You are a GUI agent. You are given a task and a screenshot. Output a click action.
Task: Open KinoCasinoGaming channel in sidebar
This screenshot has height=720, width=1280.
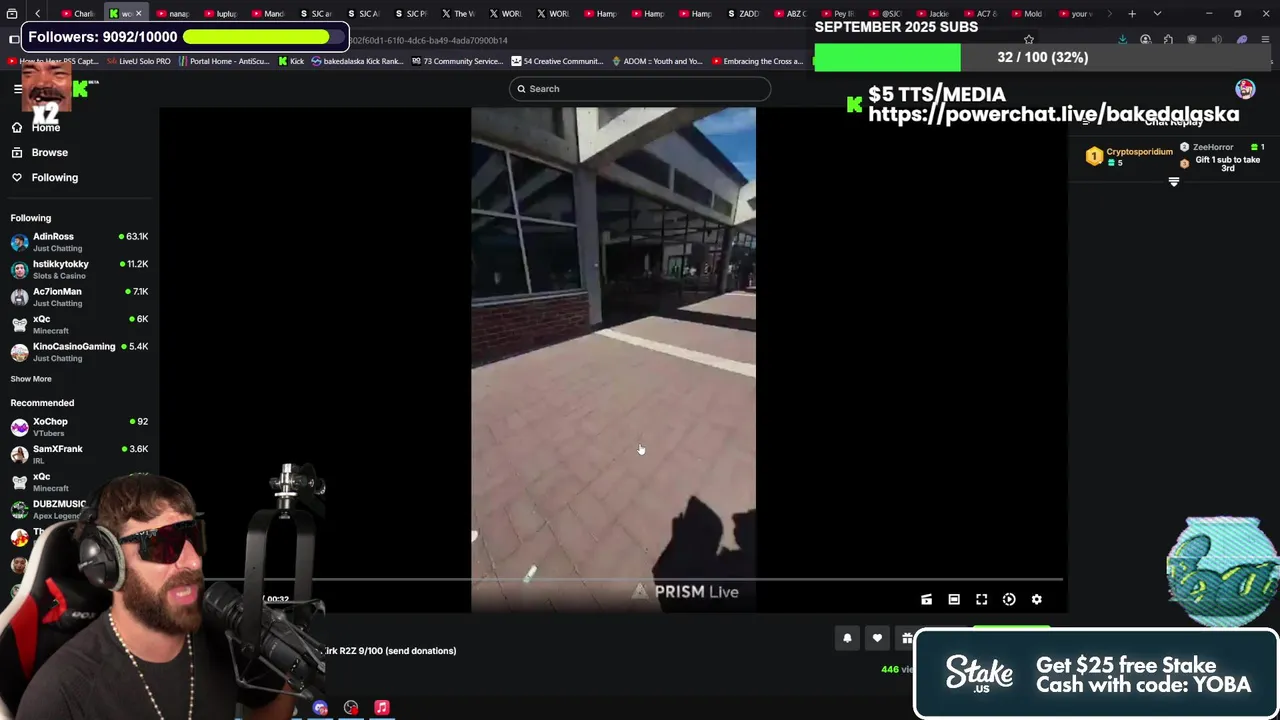79,352
